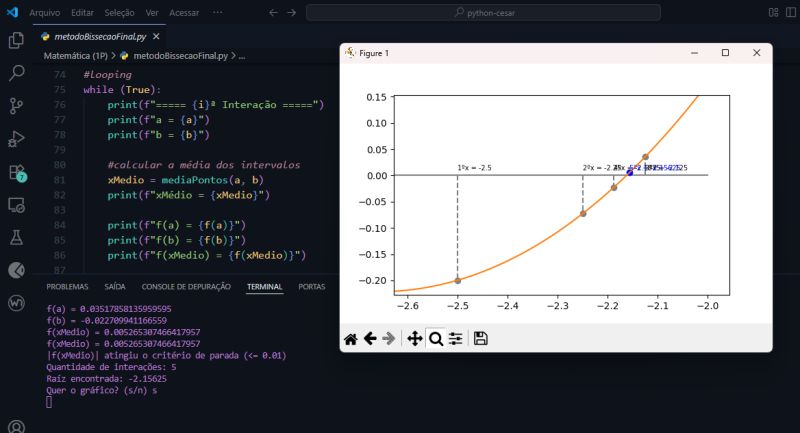Maximize the Figure 1 window

point(725,53)
